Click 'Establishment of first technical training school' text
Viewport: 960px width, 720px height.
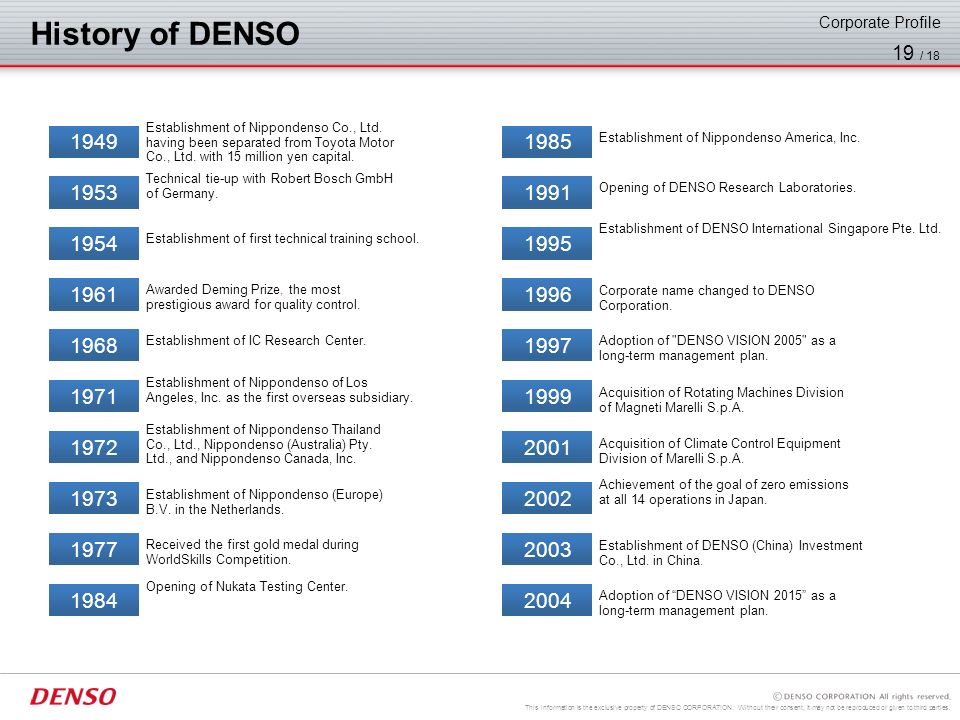[x=282, y=239]
